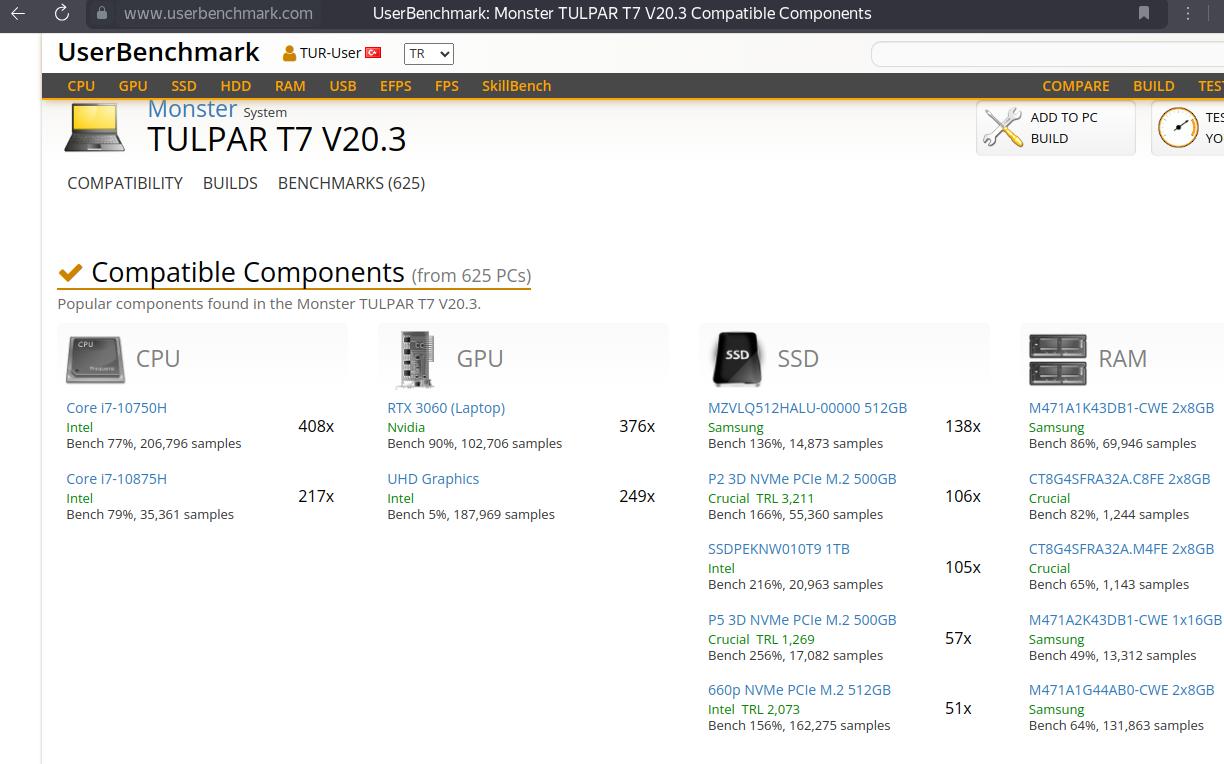This screenshot has width=1224, height=764.
Task: Open the CT8G4SFRA32A.C8FE 2x8GB link
Action: click(x=1119, y=479)
